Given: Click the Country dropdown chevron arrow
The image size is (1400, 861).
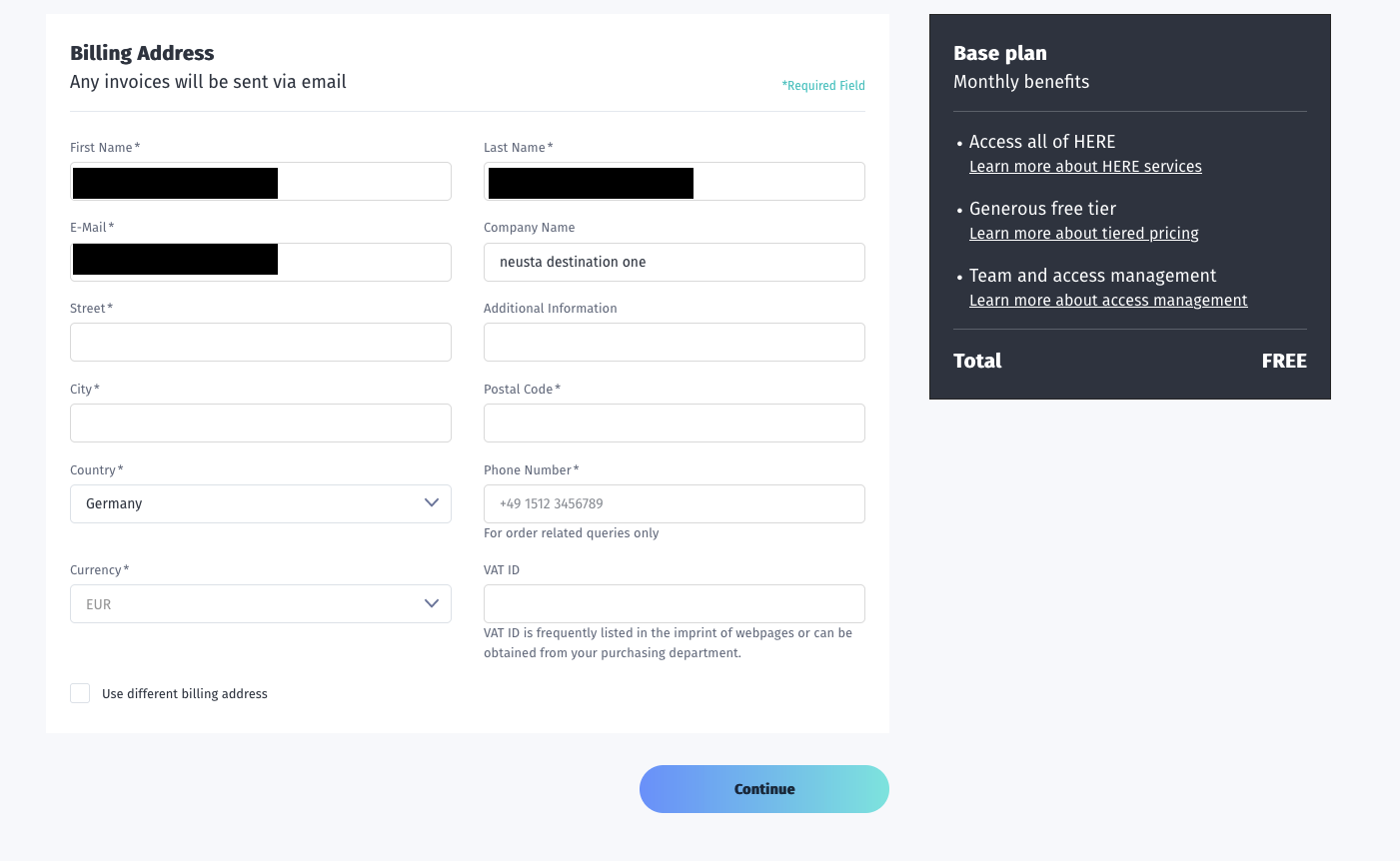Looking at the screenshot, I should coord(432,502).
